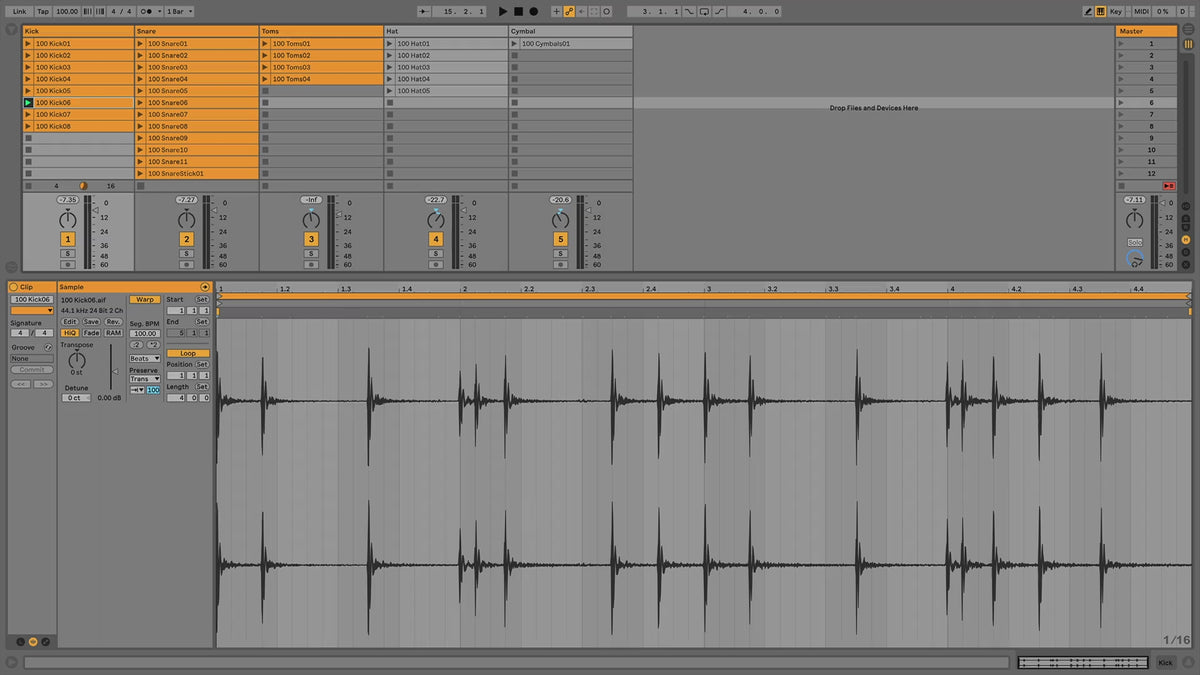Open the Groove Pool hot-swap icon
The image size is (1200, 675).
tap(48, 347)
